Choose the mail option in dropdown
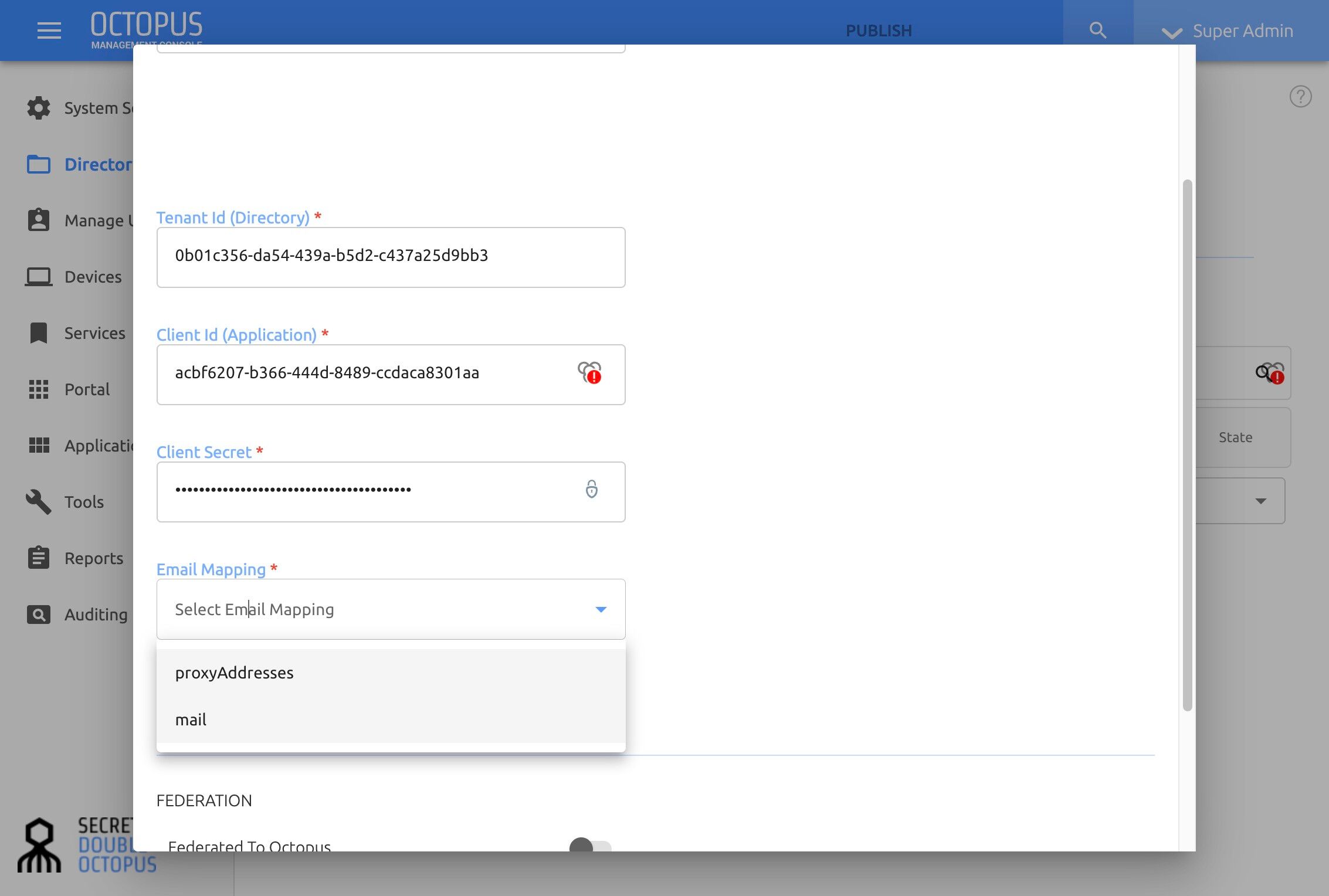1329x896 pixels. pyautogui.click(x=391, y=719)
